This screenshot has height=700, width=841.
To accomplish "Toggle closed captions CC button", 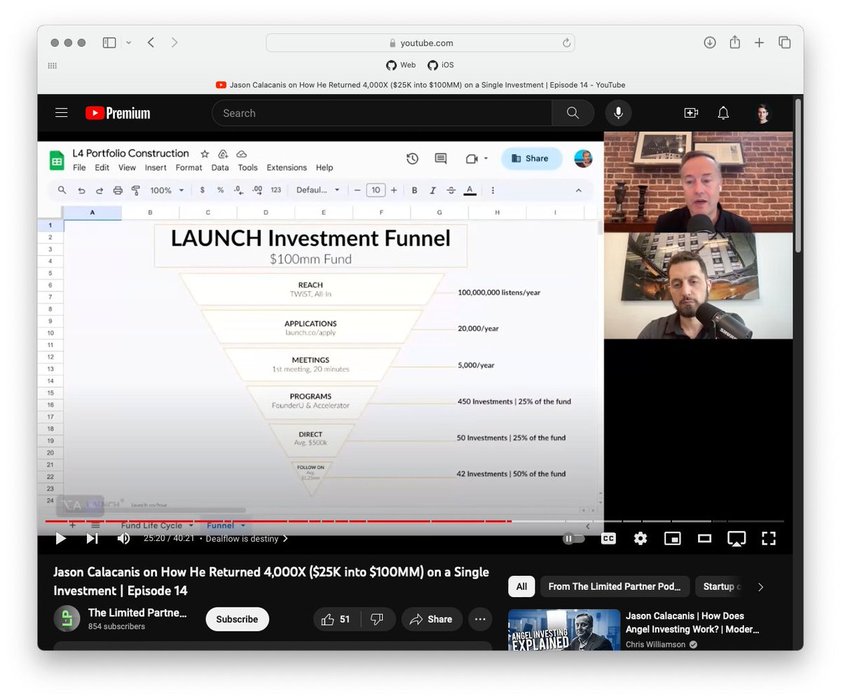I will click(608, 538).
